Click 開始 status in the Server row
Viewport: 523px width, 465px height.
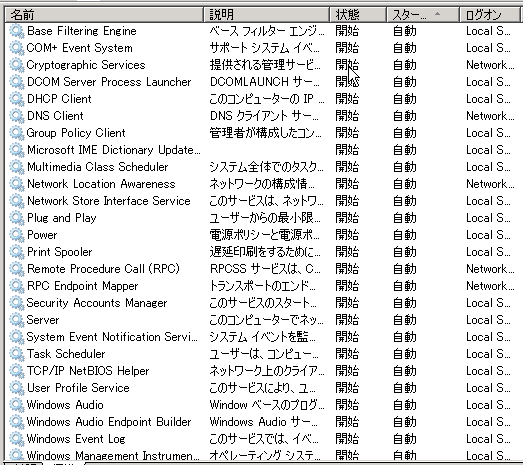click(x=347, y=320)
